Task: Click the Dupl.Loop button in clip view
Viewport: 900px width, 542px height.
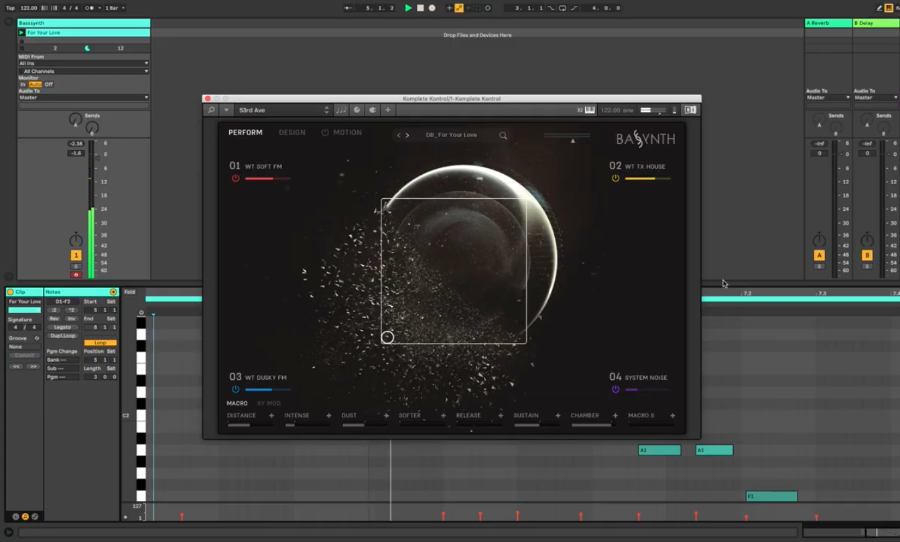Action: coord(63,335)
